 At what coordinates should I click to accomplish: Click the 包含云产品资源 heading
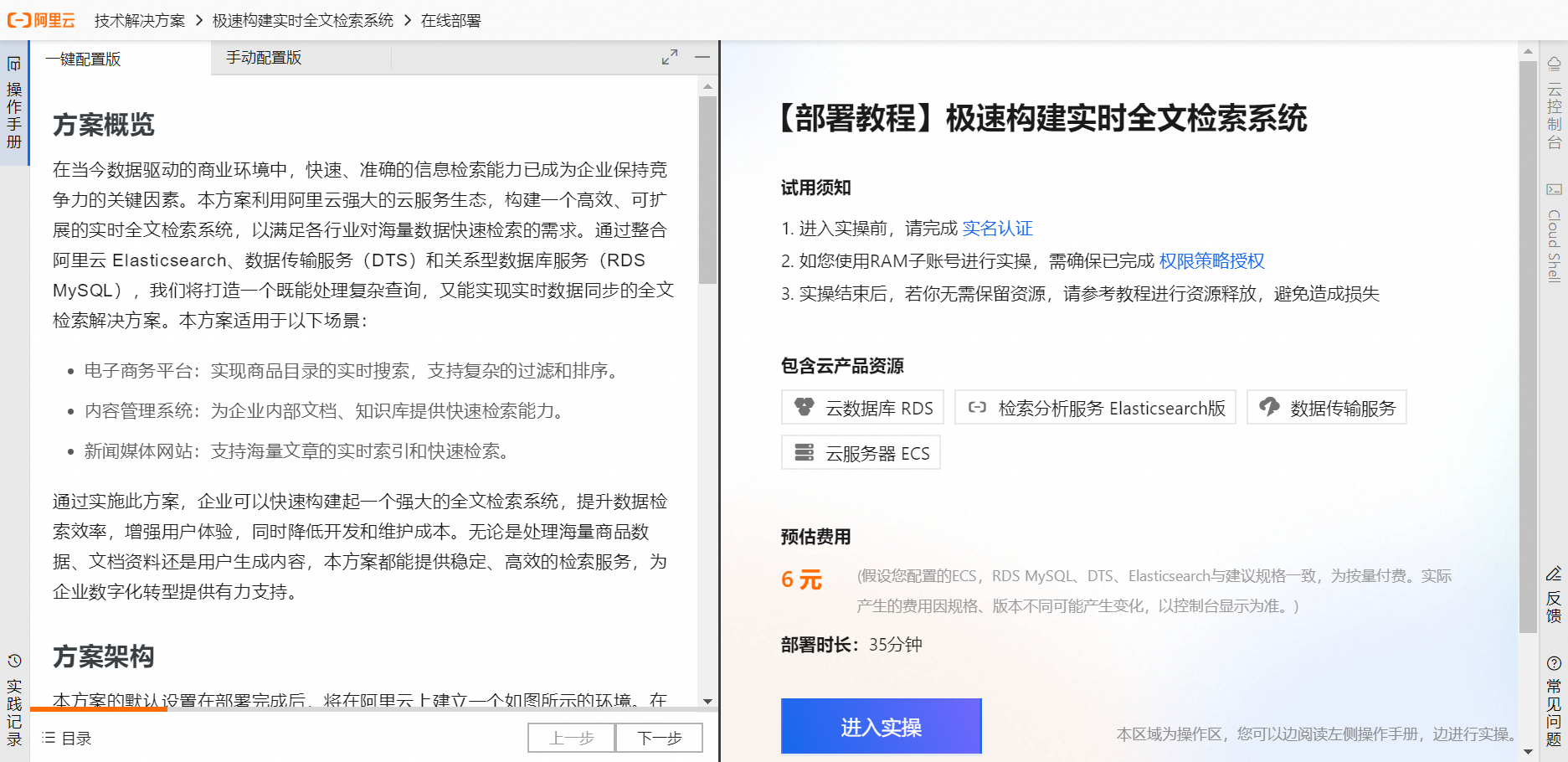pyautogui.click(x=842, y=366)
